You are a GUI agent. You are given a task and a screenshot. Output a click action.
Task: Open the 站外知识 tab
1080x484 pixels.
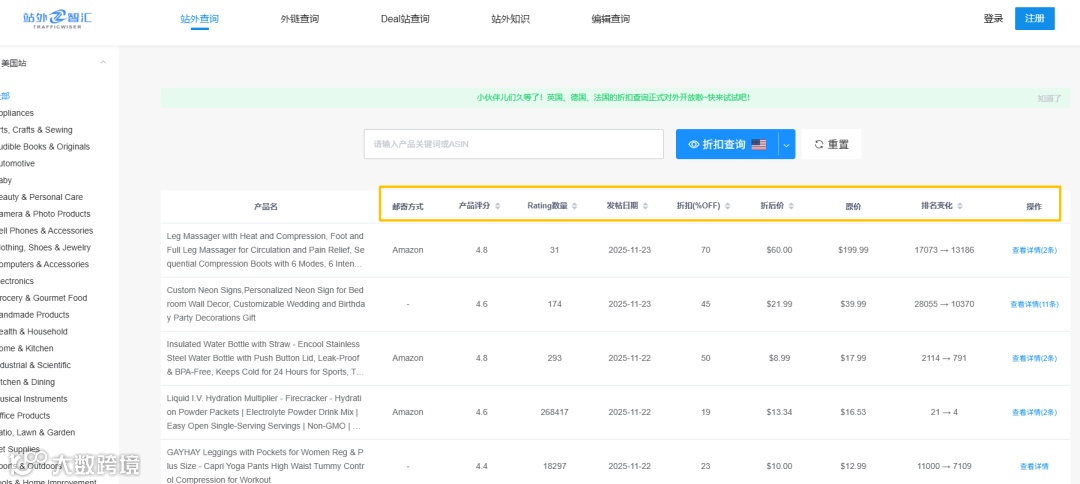510,19
